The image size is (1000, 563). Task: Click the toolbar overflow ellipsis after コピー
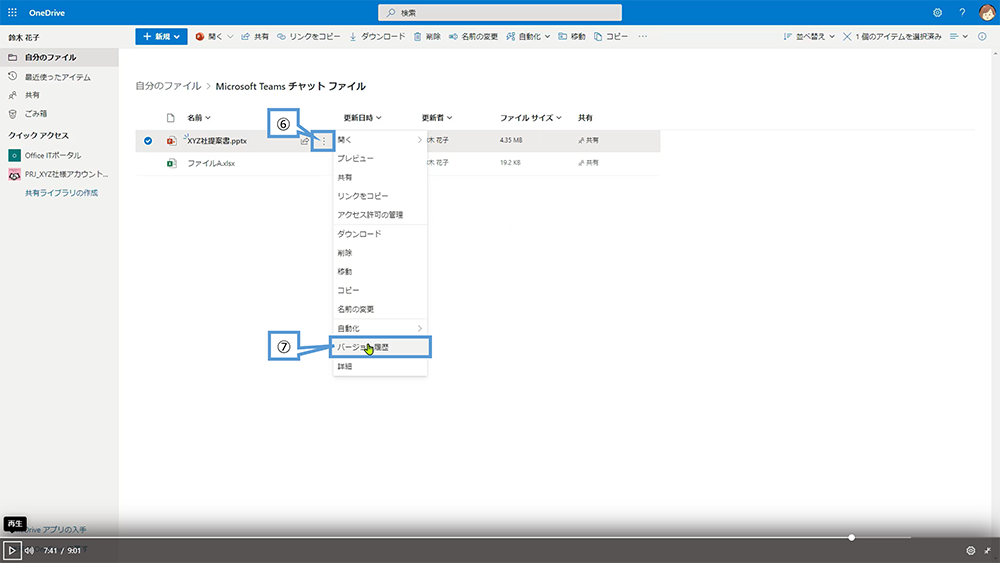click(642, 36)
